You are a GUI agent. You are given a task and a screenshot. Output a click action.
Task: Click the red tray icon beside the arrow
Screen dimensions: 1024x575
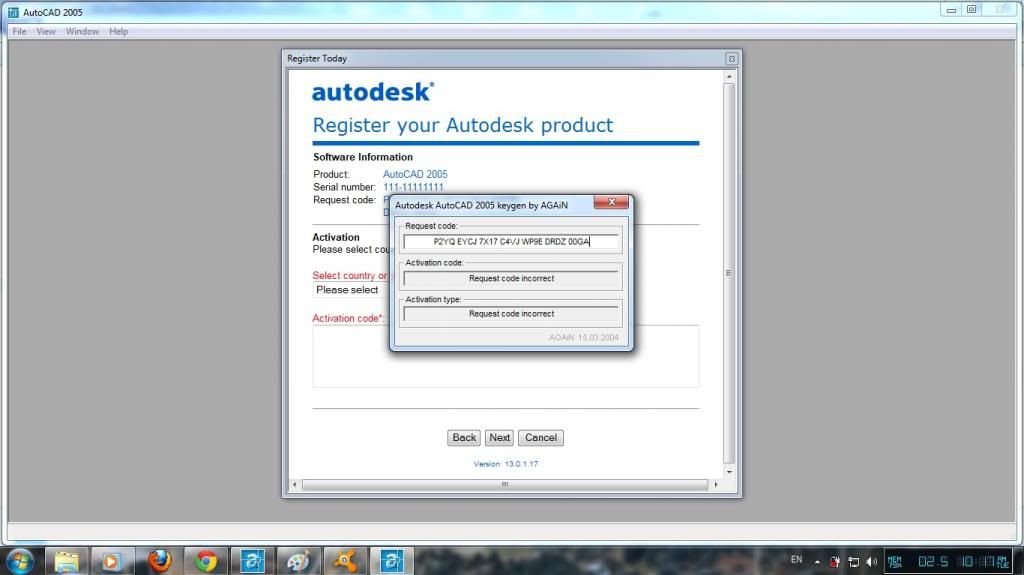click(x=835, y=562)
